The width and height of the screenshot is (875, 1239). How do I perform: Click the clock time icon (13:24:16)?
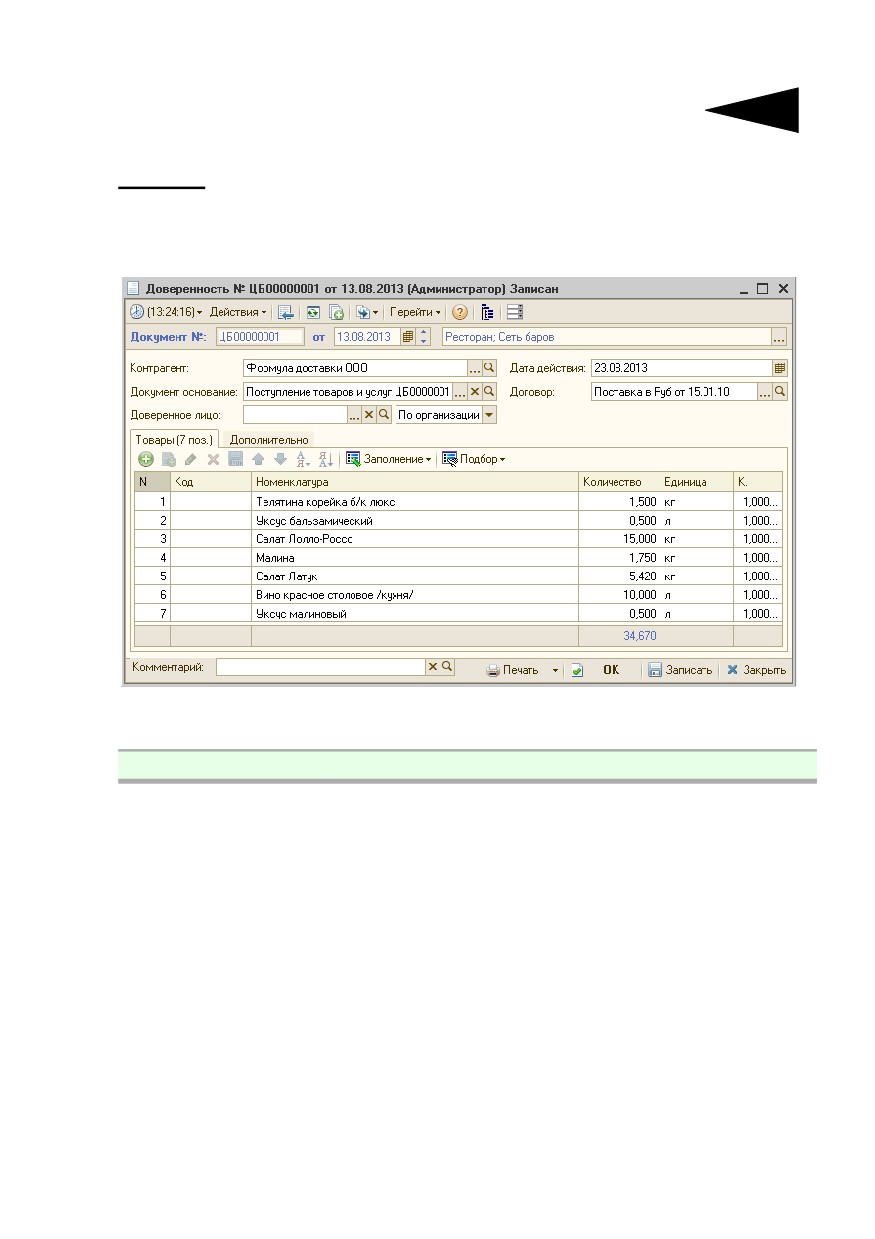pos(138,312)
